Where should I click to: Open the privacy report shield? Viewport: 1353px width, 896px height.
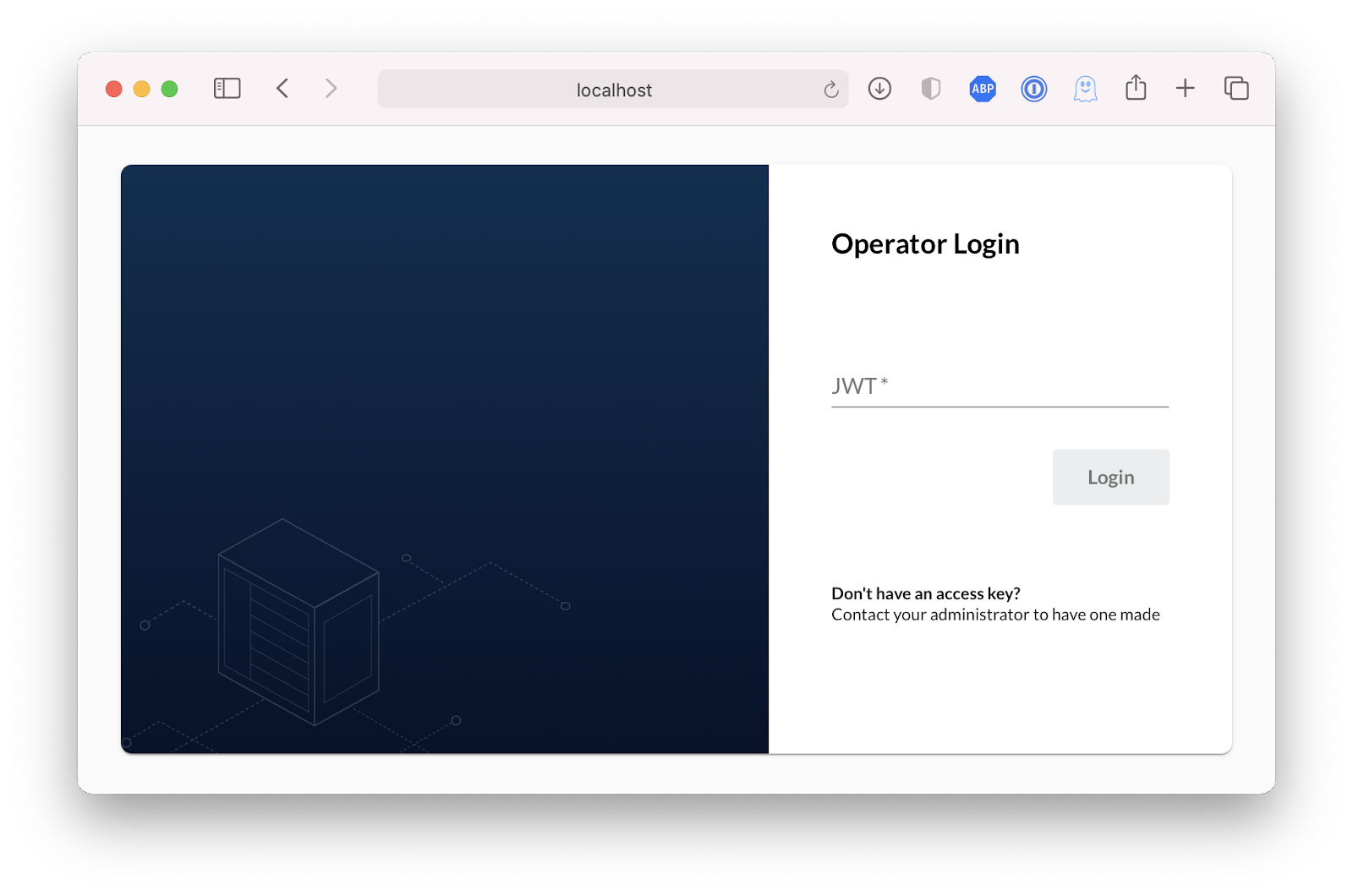930,89
